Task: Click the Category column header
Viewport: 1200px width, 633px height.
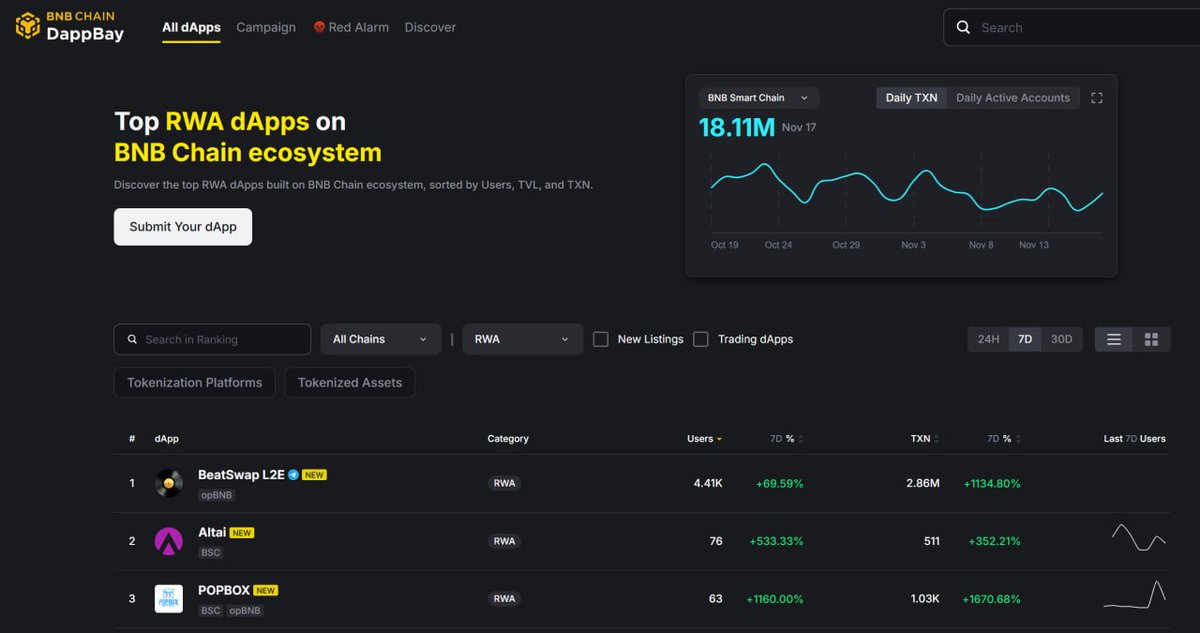Action: pyautogui.click(x=508, y=439)
